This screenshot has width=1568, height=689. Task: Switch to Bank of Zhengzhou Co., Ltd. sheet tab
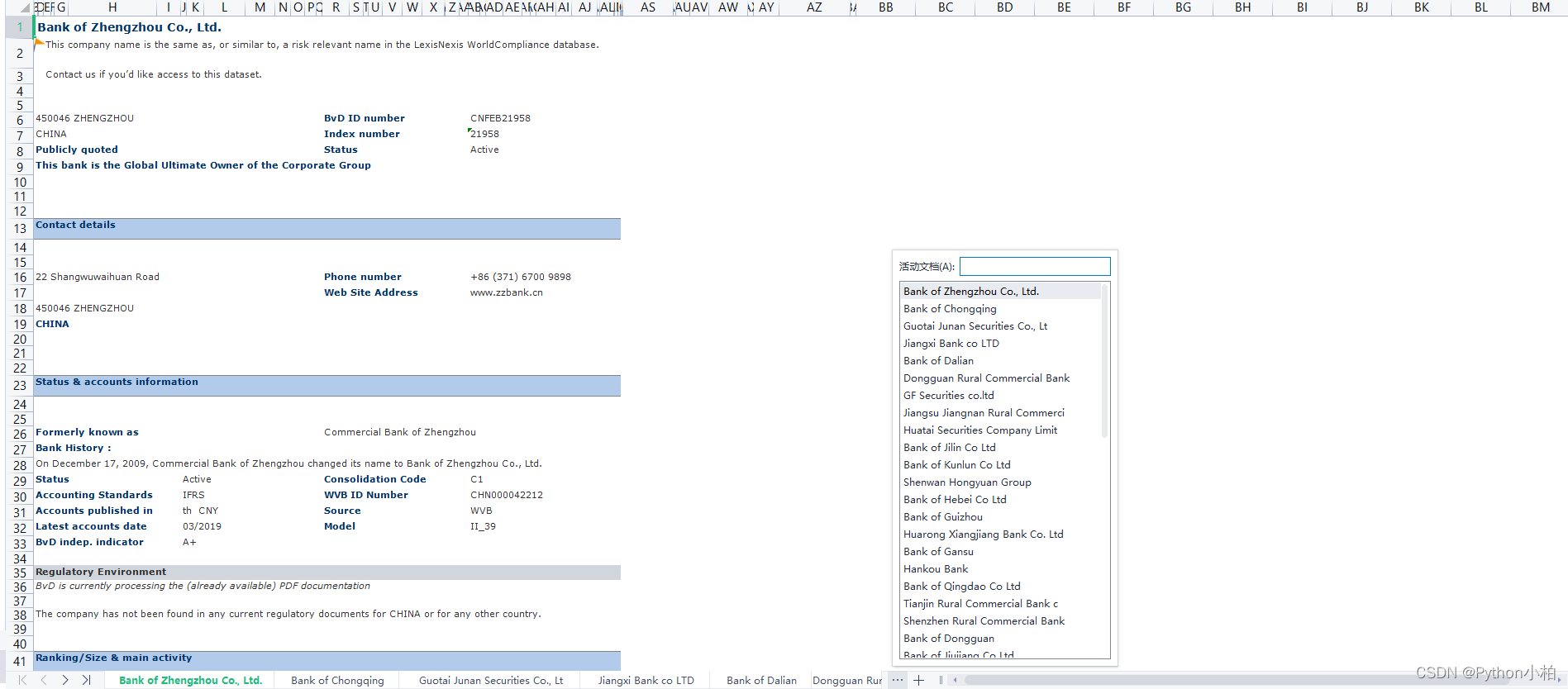click(x=190, y=681)
